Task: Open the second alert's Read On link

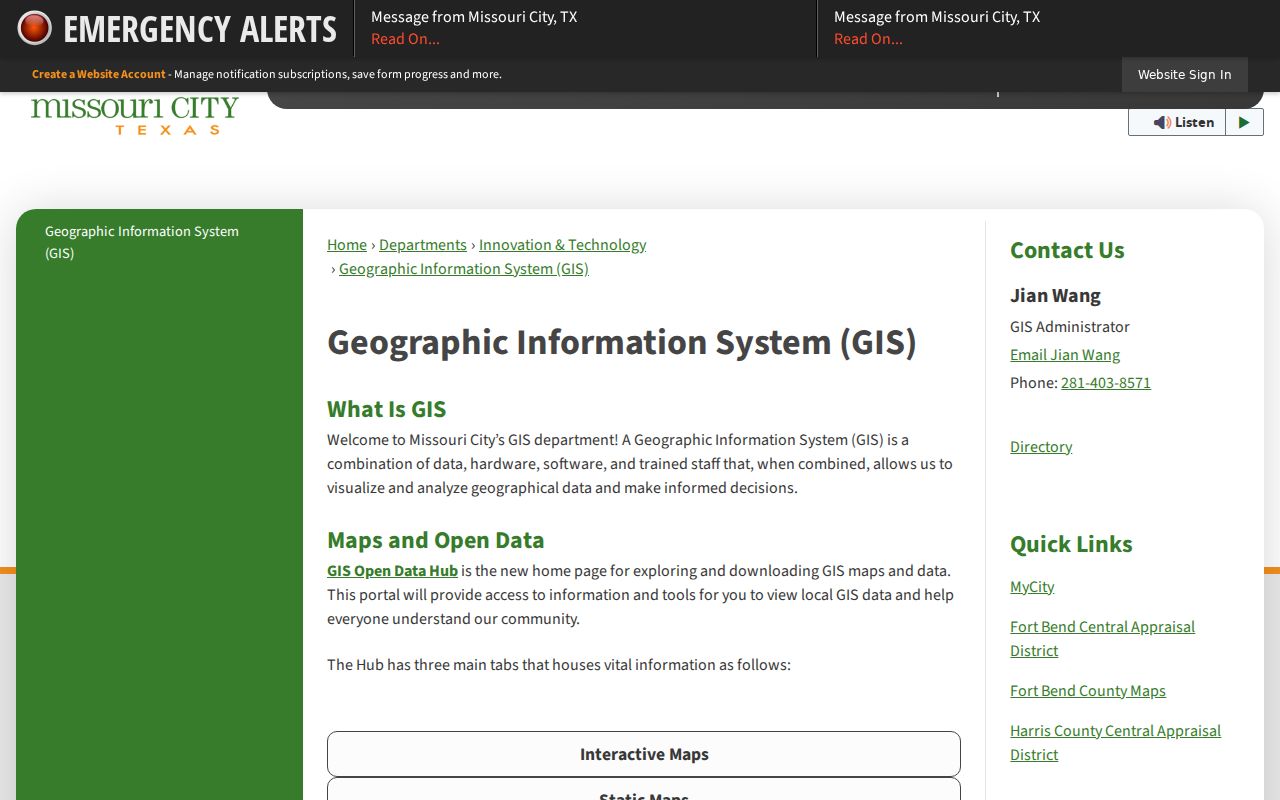Action: 868,39
